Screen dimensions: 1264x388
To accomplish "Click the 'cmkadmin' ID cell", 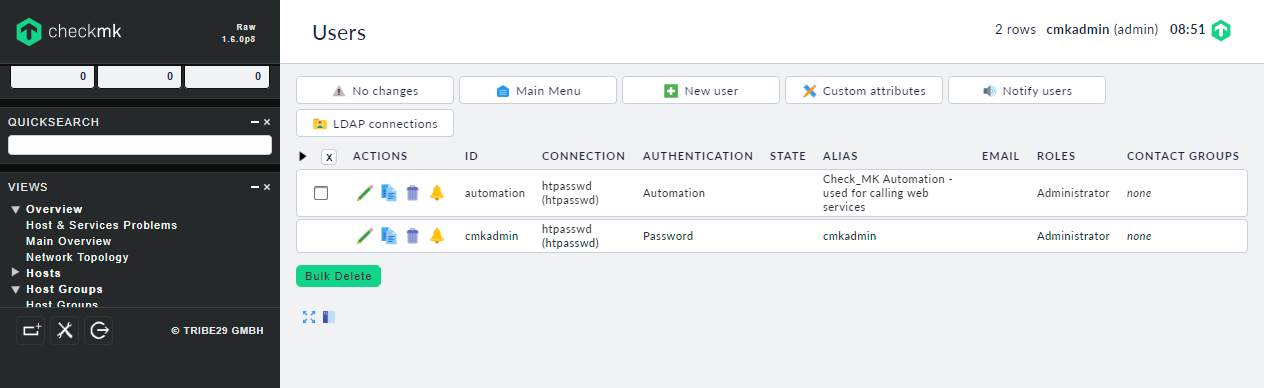I will 492,236.
